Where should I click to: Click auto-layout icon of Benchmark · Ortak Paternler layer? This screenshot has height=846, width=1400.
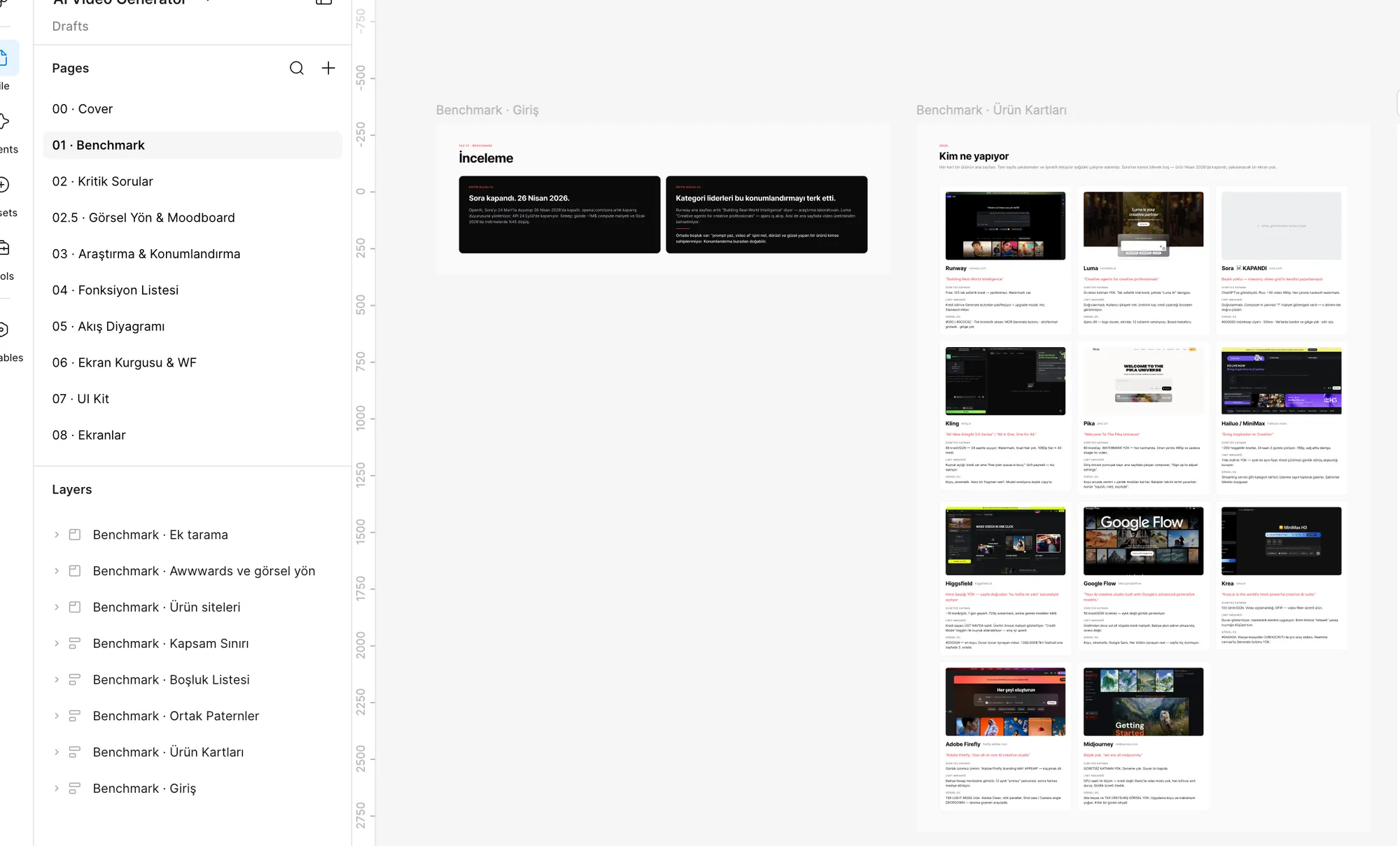(75, 716)
